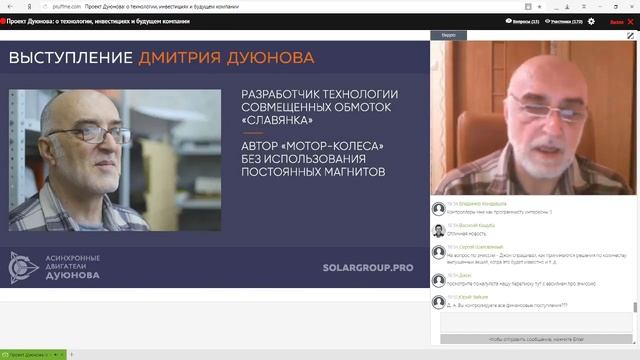The image size is (640, 360).
Task: Expand the video panel with diagonal-arrow icon
Action: click(630, 36)
